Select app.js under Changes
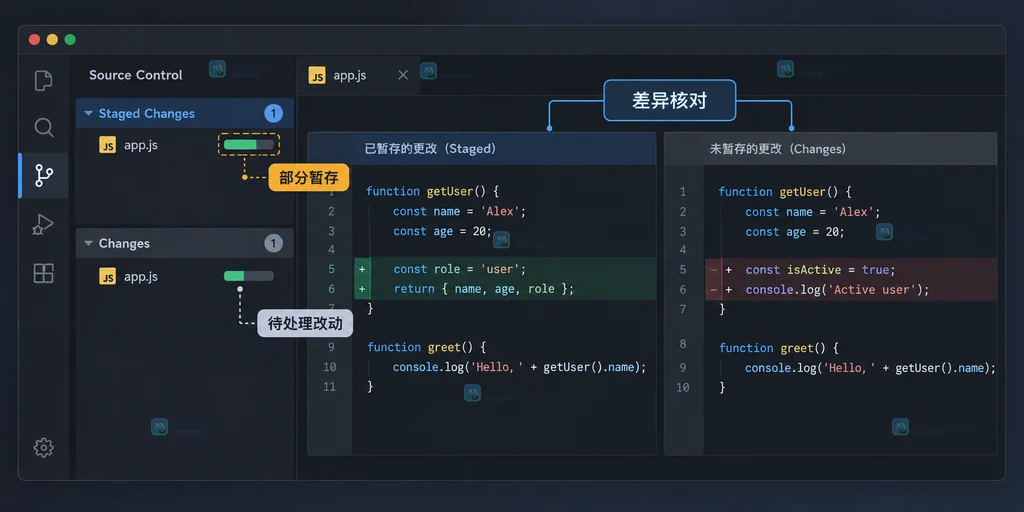 185,276
